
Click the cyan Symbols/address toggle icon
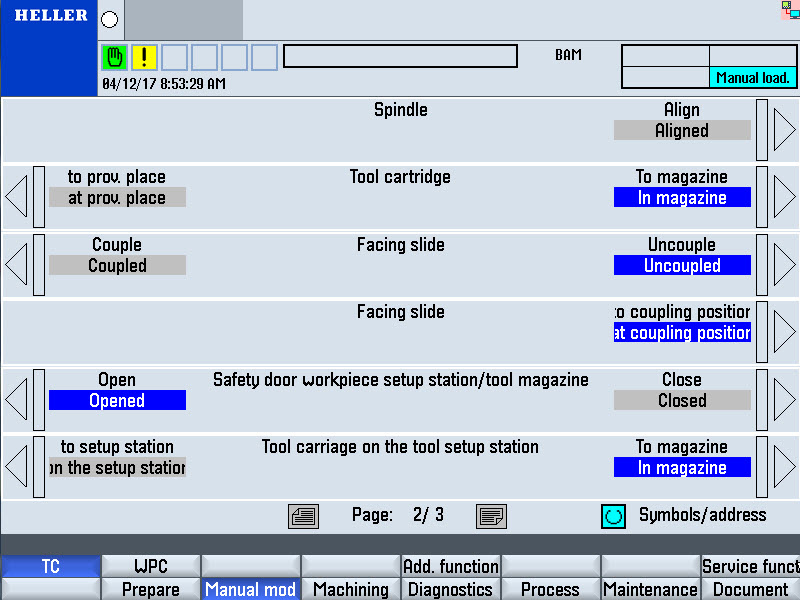(x=613, y=516)
